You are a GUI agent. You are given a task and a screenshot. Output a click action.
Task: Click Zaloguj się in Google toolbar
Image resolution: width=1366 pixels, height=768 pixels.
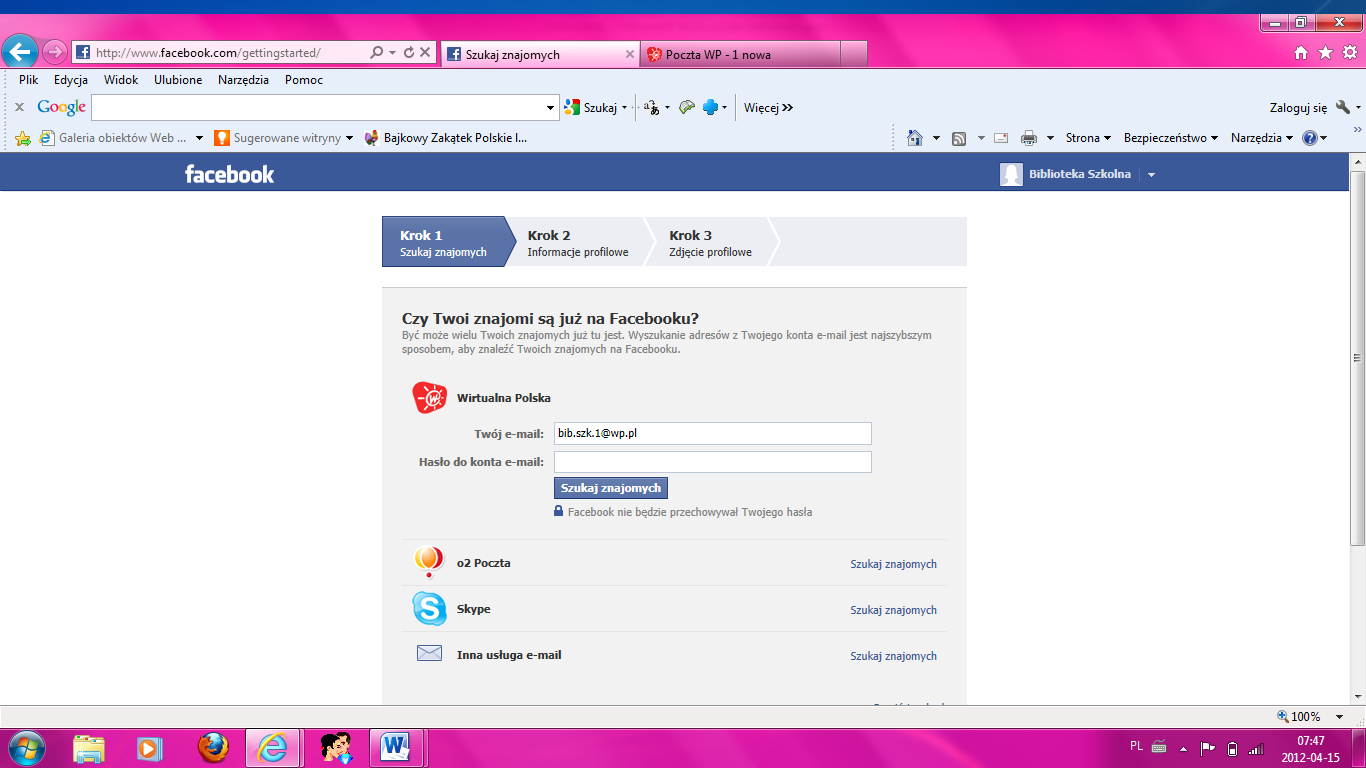click(1298, 107)
